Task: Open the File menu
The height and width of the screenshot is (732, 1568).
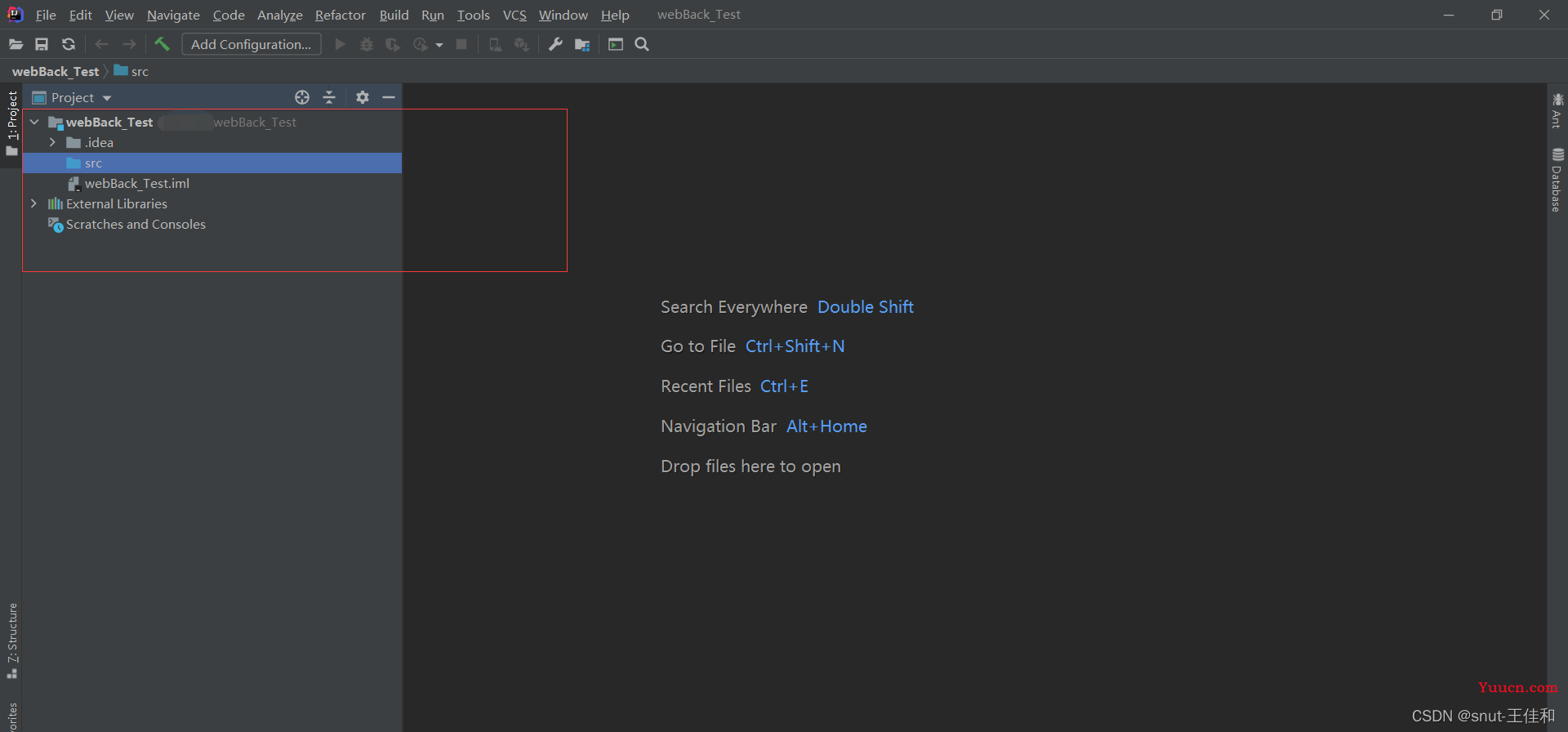Action: pos(46,15)
